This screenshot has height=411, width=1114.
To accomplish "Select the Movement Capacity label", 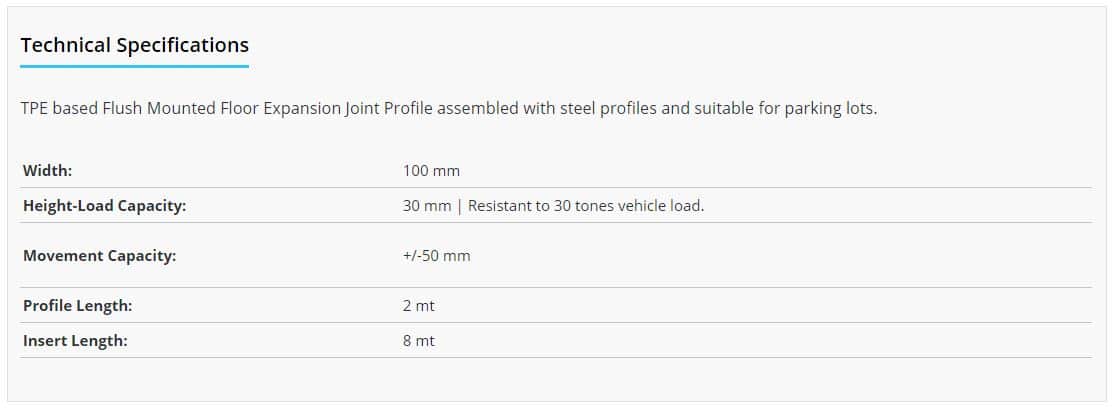I will coord(99,256).
